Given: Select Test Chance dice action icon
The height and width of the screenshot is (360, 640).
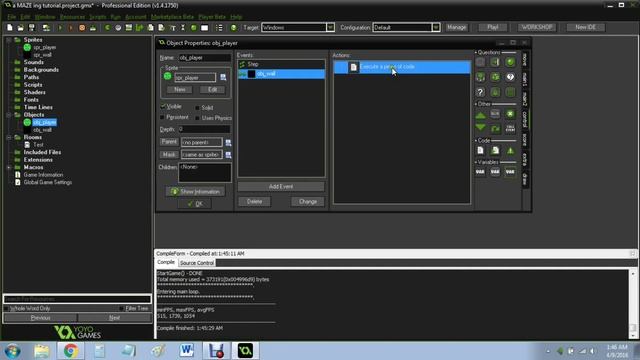Looking at the screenshot, I should click(495, 77).
